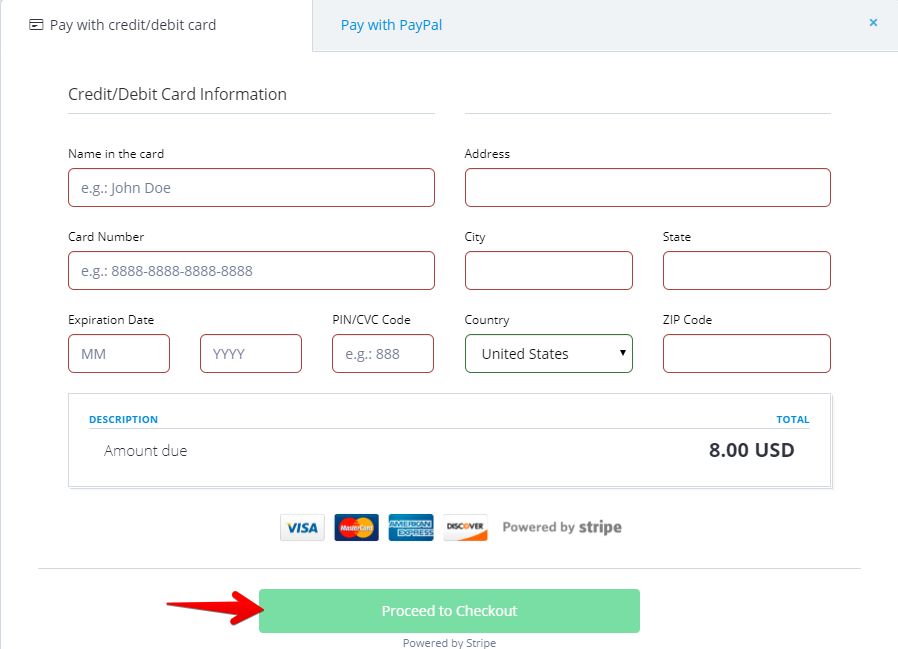
Task: Focus the Name in the card field
Action: click(x=251, y=188)
